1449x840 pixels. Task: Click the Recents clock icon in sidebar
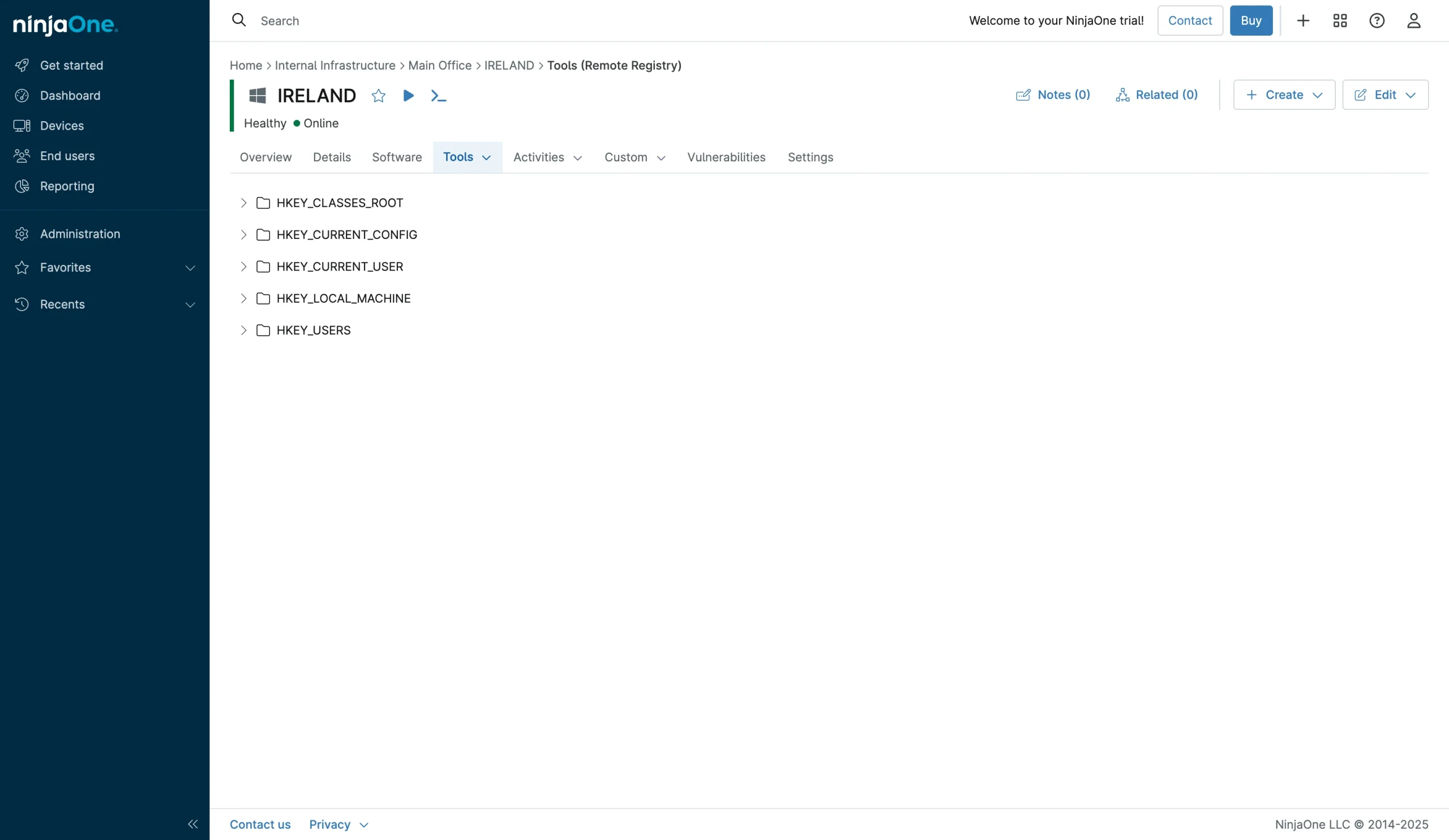coord(22,304)
